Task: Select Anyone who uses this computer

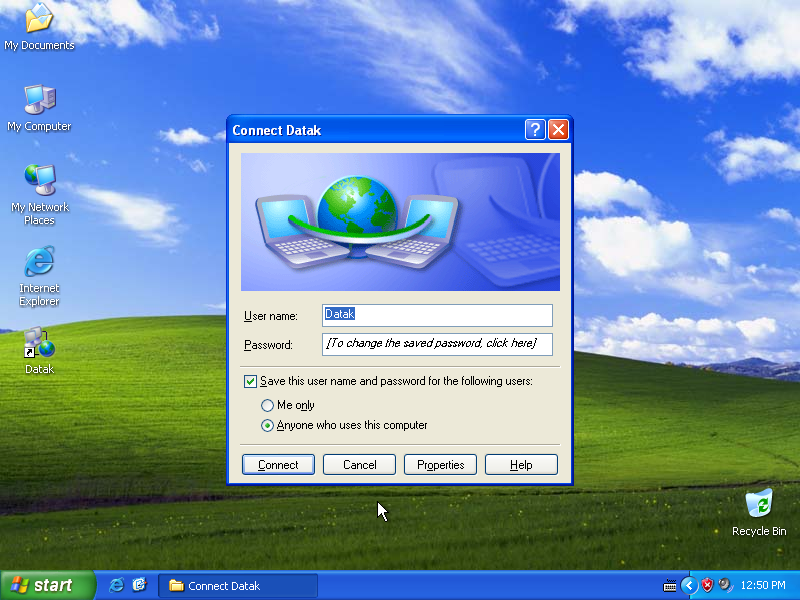Action: pos(267,425)
